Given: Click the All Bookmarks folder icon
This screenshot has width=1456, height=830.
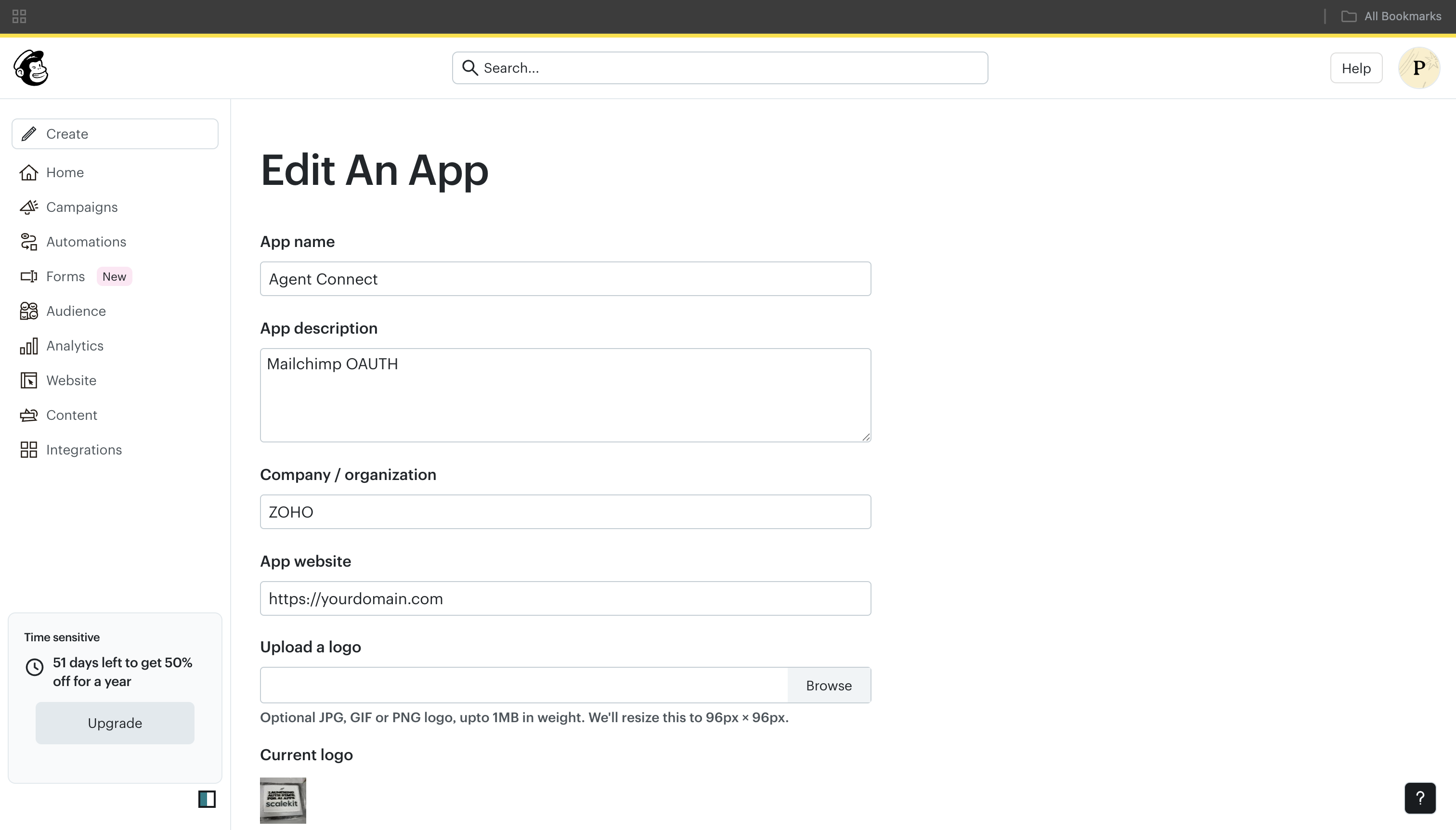Looking at the screenshot, I should 1349,16.
